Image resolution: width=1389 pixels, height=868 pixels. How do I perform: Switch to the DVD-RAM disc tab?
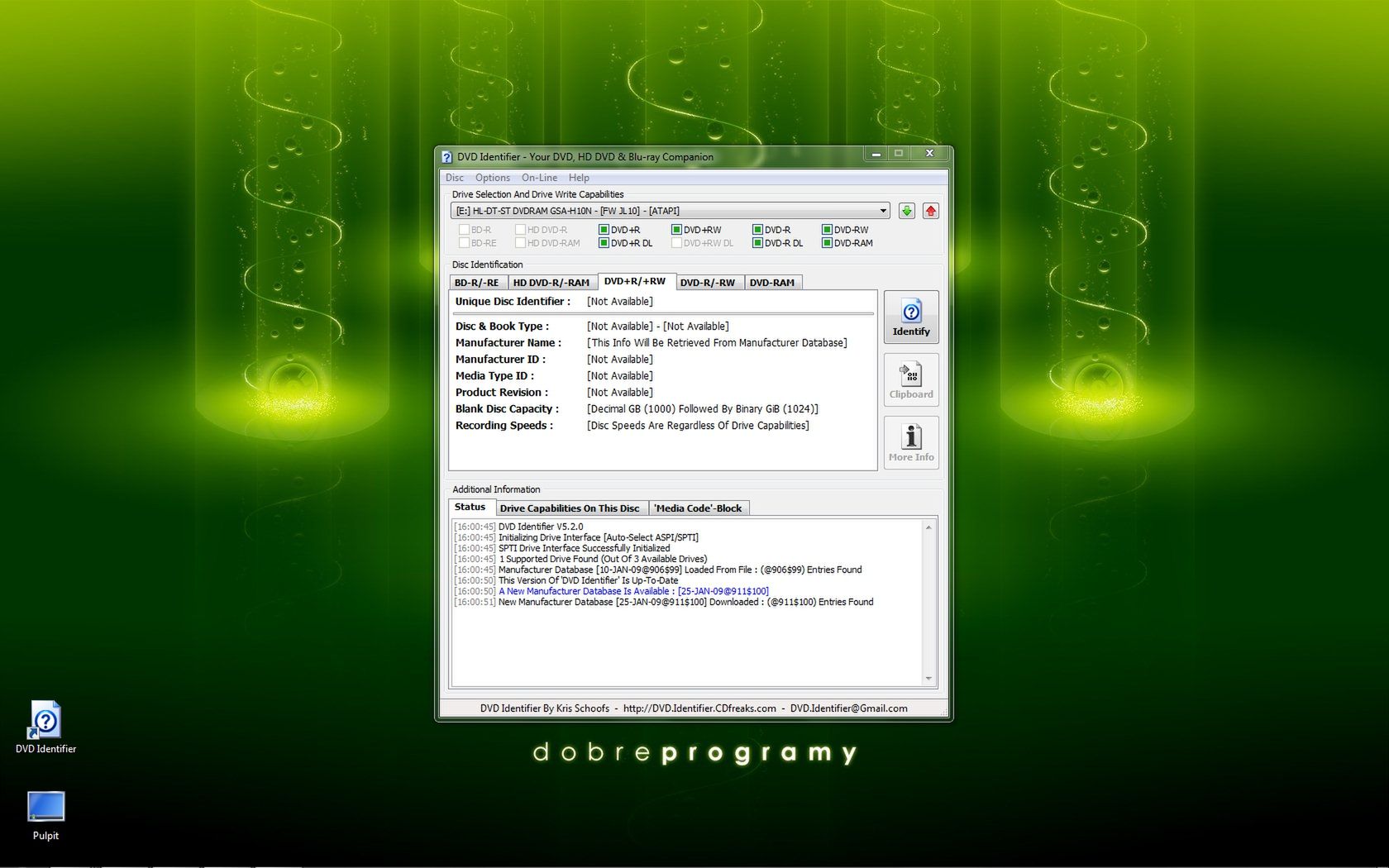(772, 283)
